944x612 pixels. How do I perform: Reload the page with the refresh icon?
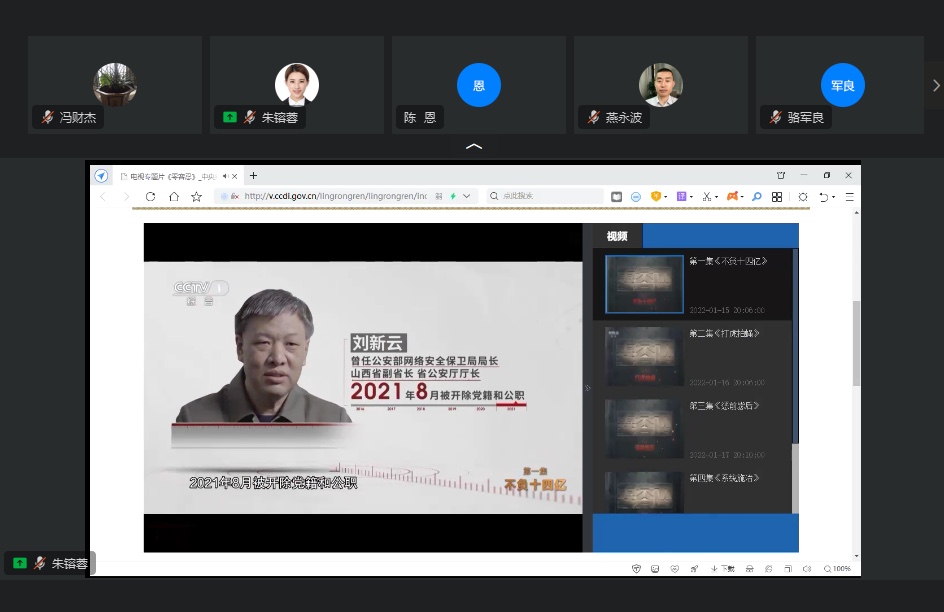150,197
